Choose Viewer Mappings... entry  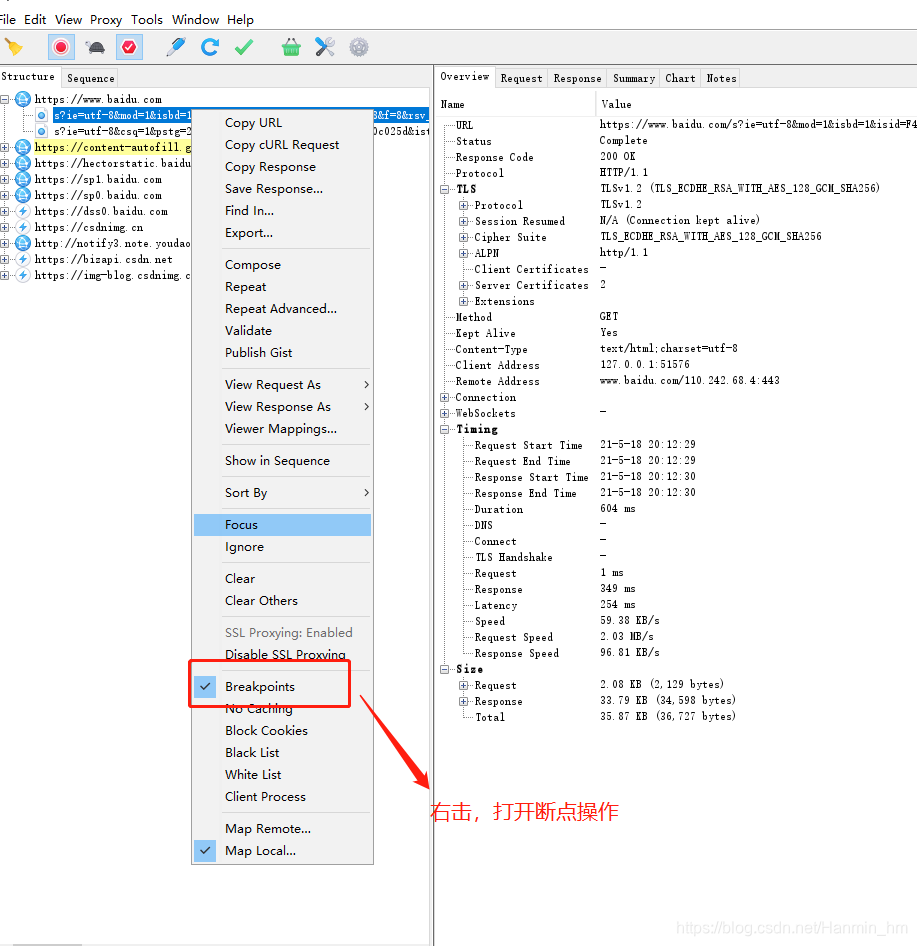coord(282,429)
